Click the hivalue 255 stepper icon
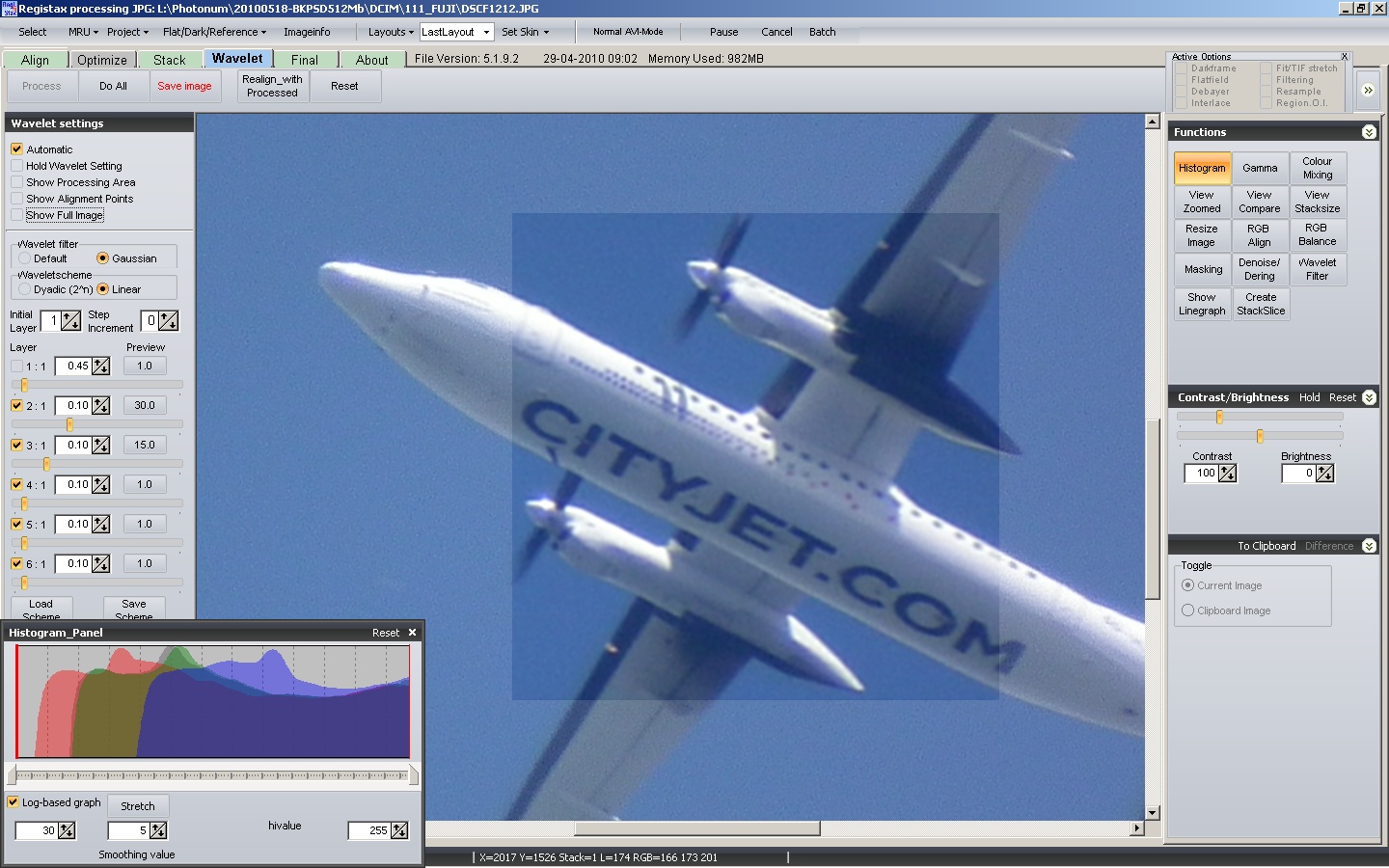 pos(399,830)
